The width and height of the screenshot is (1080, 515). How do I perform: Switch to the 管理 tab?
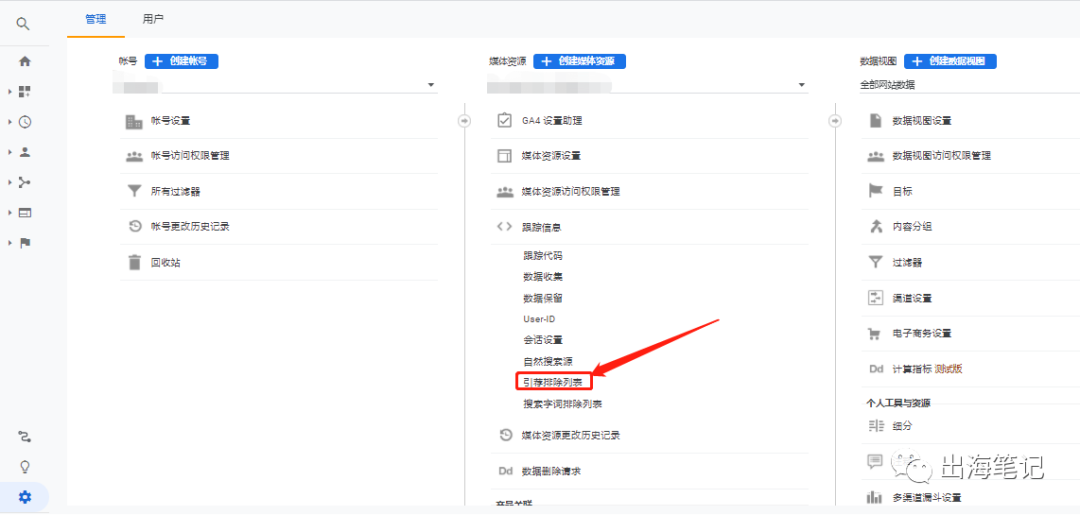(96, 19)
